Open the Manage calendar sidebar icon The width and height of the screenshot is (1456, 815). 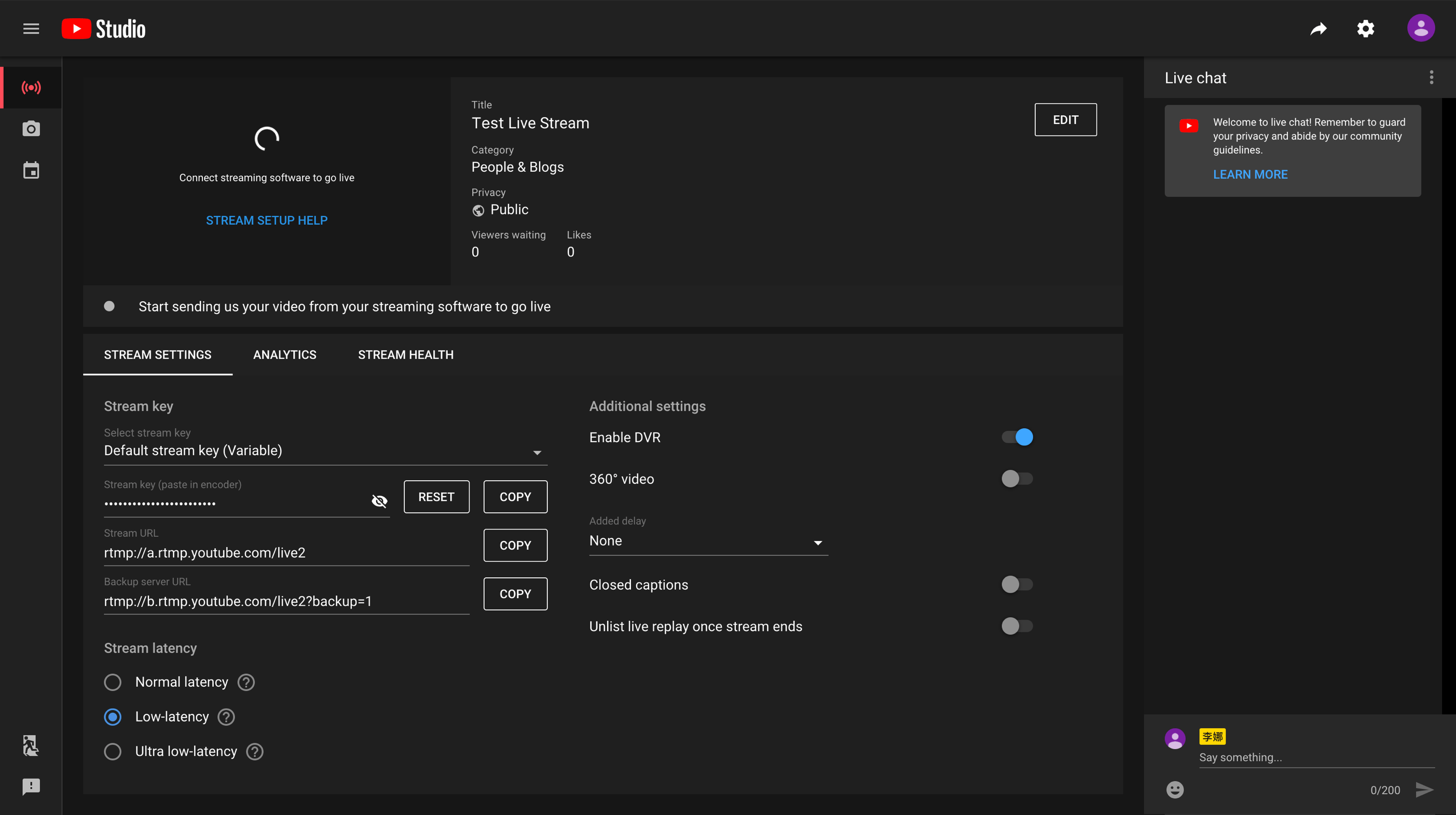(x=31, y=170)
